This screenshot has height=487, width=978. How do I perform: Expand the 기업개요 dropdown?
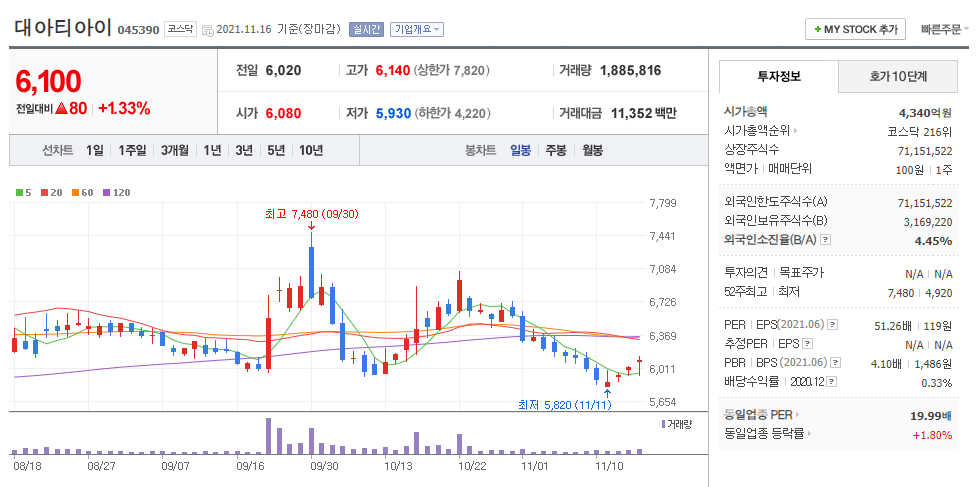click(417, 29)
